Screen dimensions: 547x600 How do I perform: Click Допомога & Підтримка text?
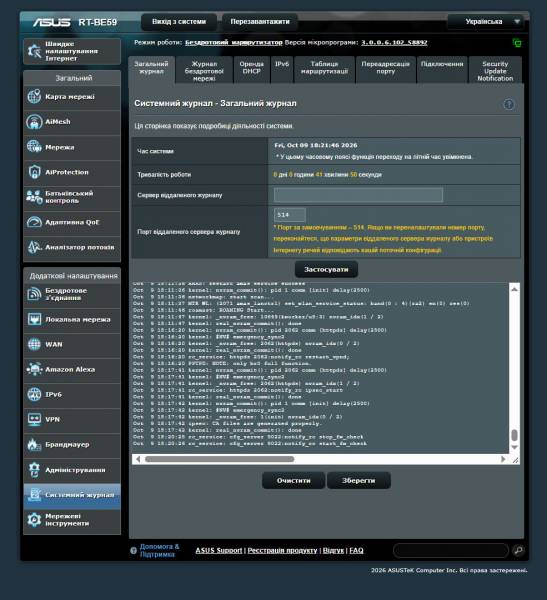[159, 550]
